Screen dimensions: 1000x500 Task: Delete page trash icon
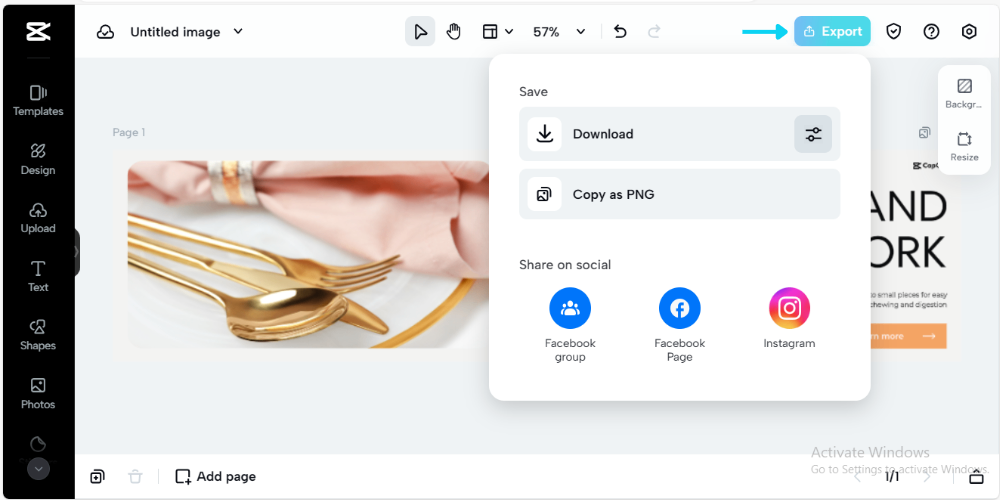point(135,476)
